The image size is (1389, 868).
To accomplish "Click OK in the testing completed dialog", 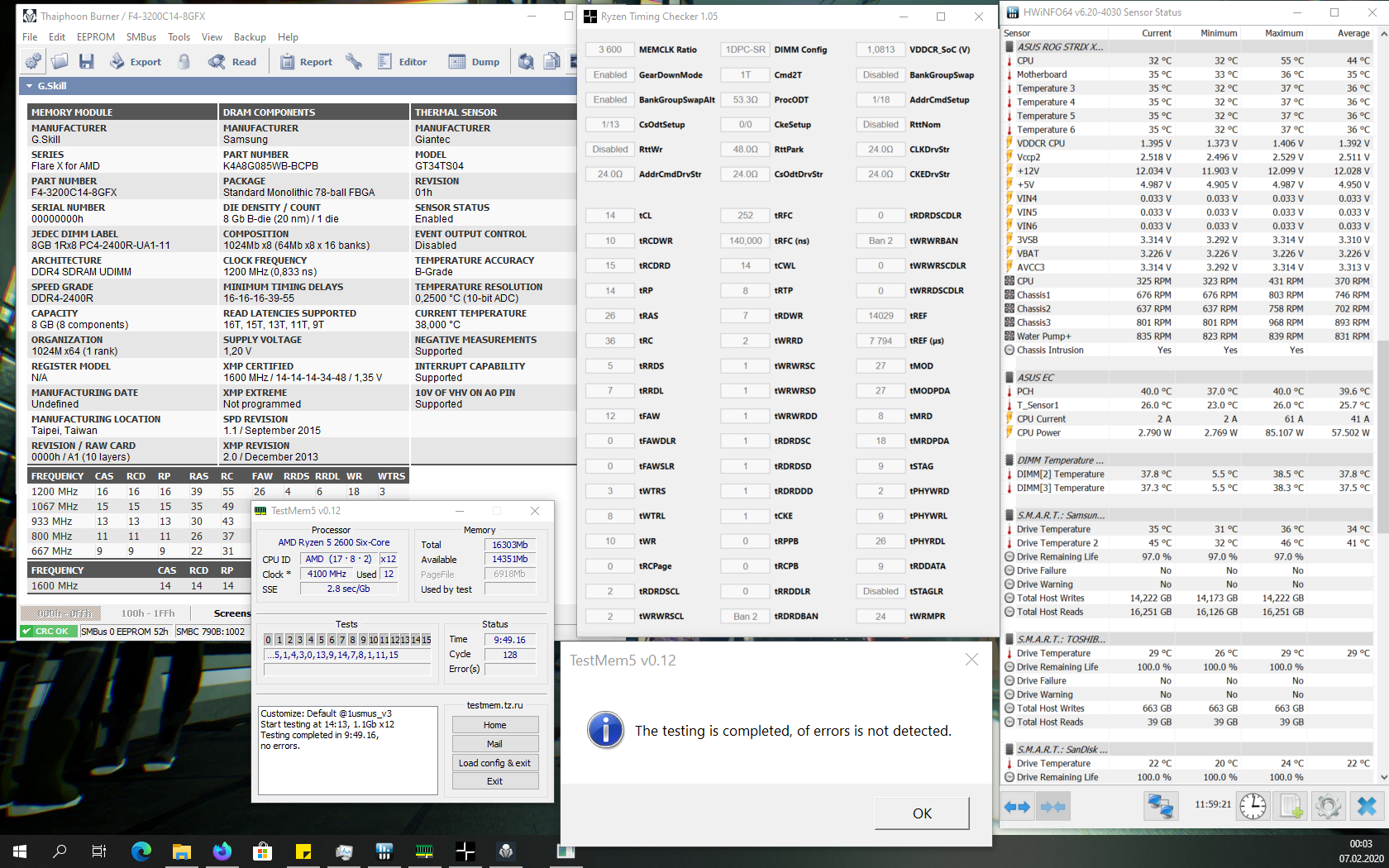I will point(922,813).
